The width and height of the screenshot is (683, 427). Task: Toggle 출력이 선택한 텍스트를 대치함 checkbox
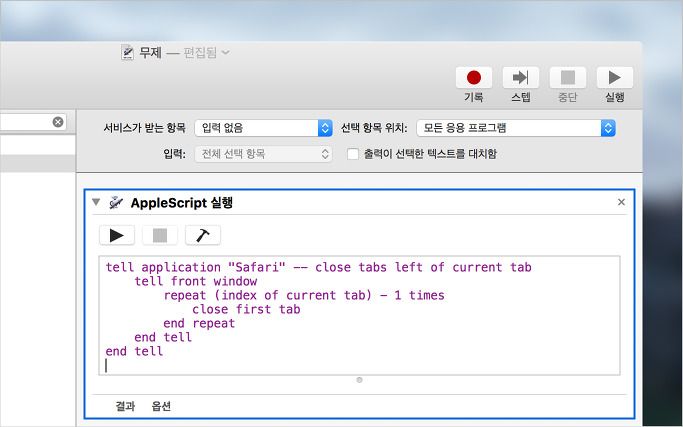click(352, 154)
